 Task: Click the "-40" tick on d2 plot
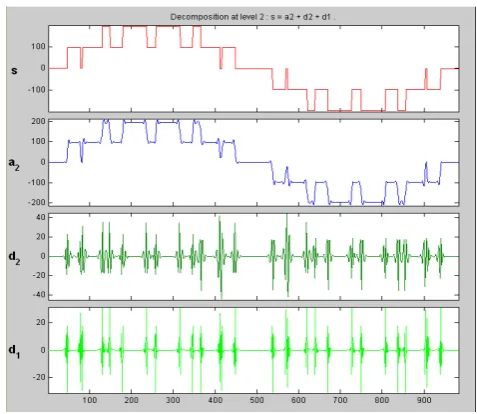coord(39,295)
